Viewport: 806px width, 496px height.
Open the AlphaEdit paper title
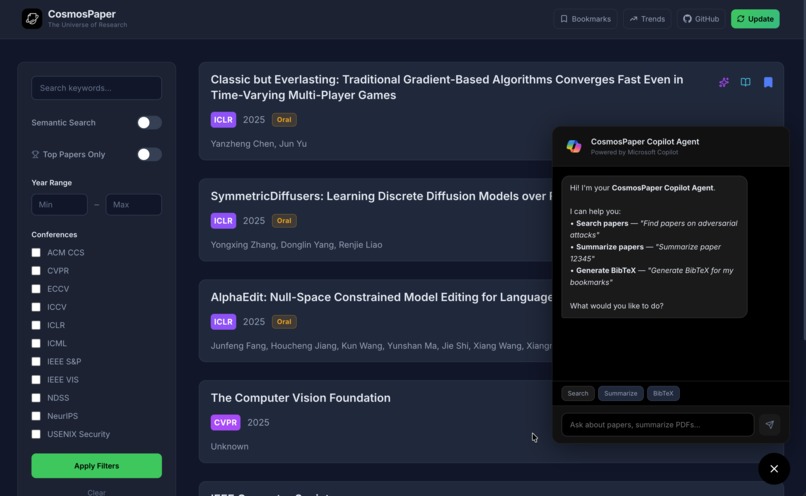381,297
